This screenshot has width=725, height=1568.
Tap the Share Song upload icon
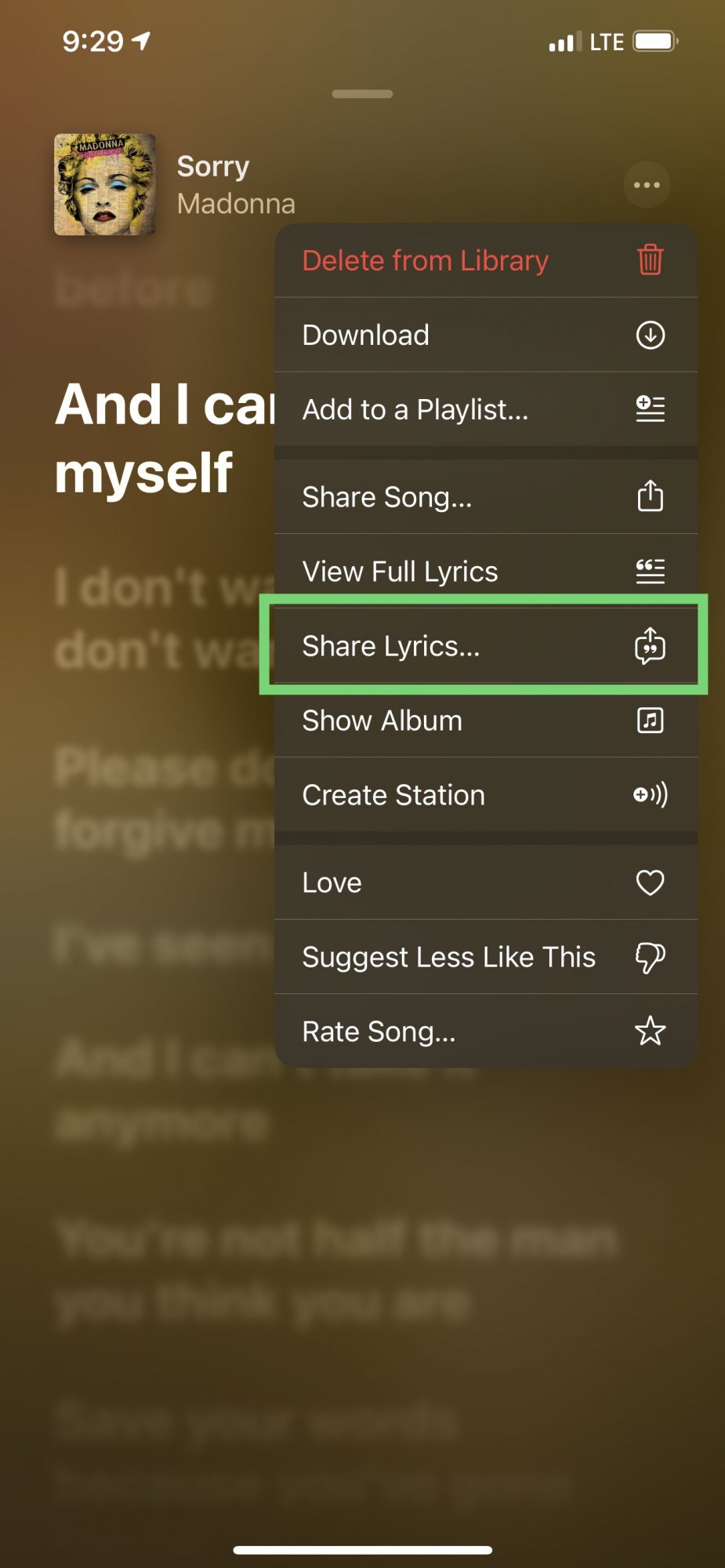pos(650,495)
